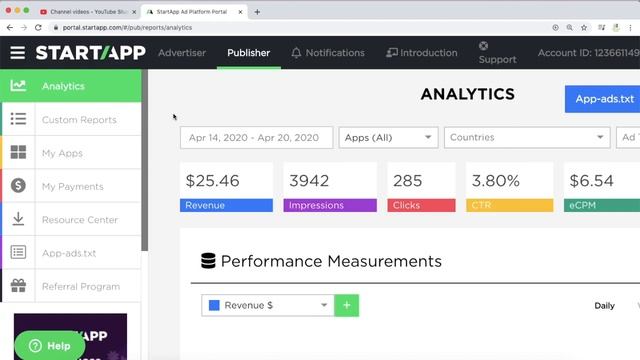Click the 3942 impressions value

coord(309,181)
